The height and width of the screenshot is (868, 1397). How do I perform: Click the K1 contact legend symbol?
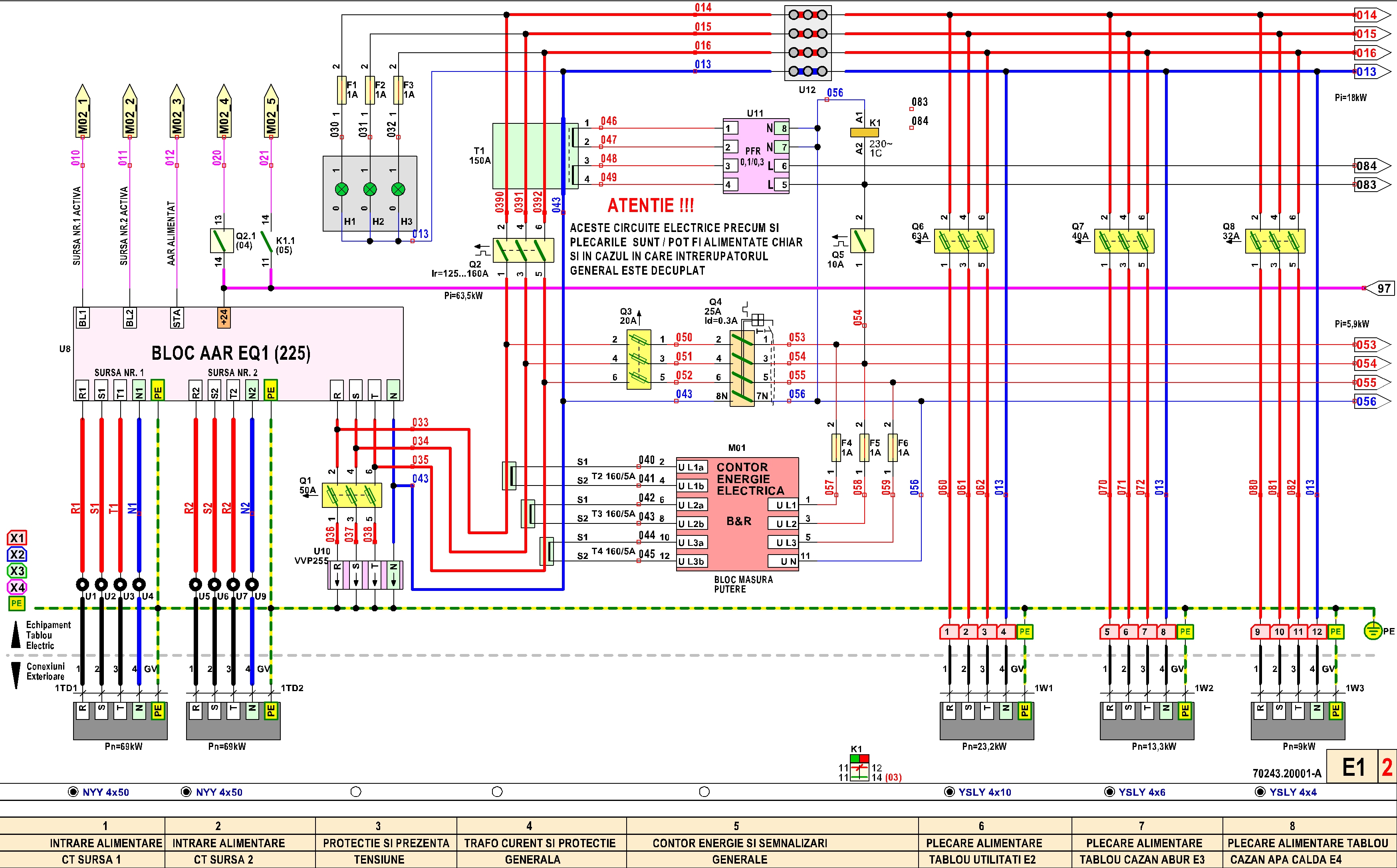click(859, 767)
